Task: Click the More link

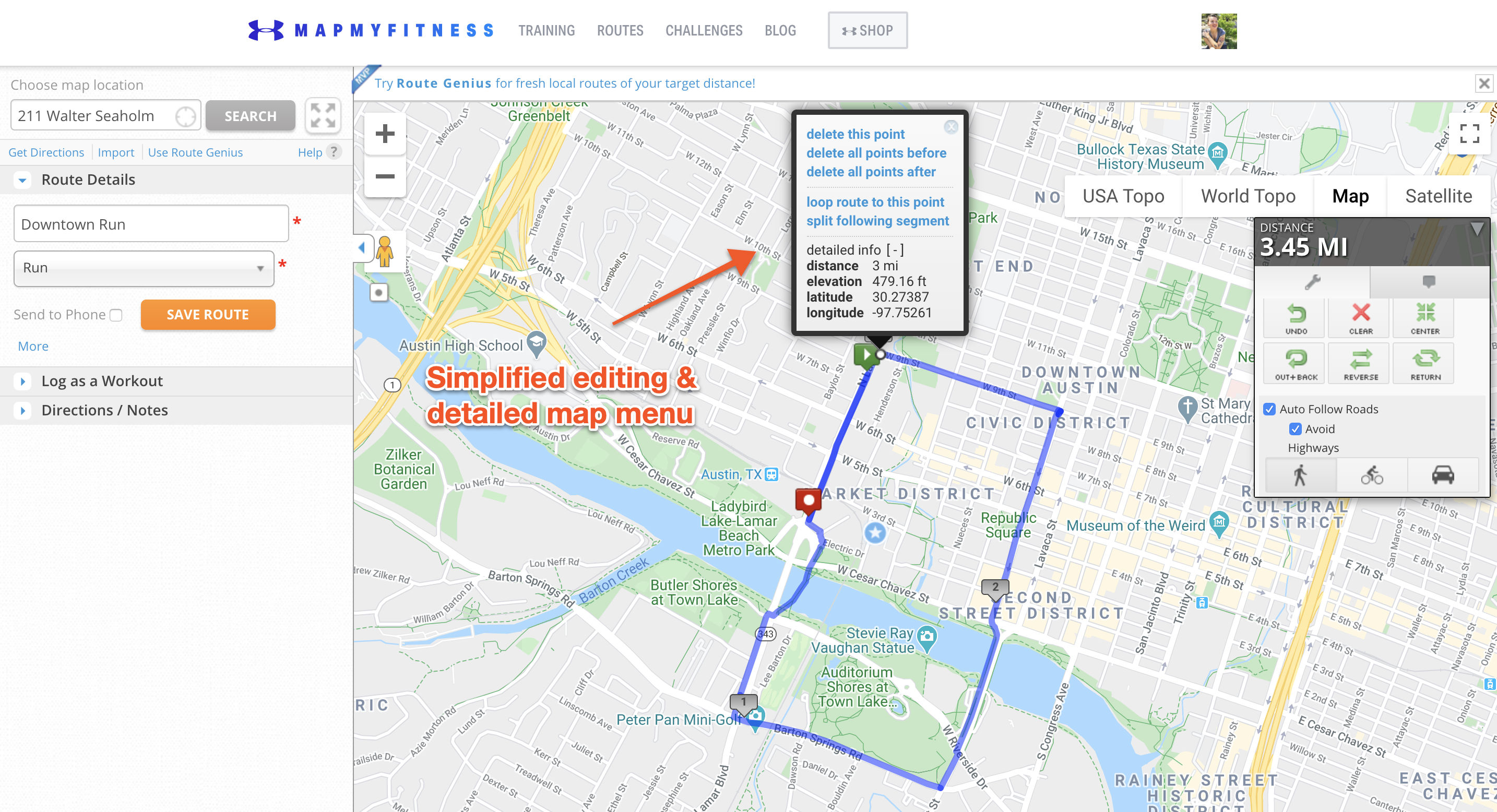Action: point(33,346)
